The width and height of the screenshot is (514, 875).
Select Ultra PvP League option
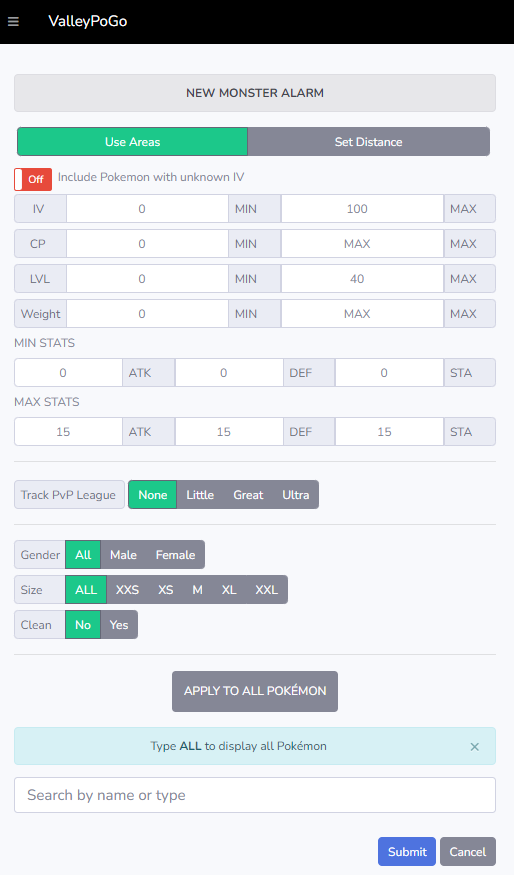[x=296, y=495]
